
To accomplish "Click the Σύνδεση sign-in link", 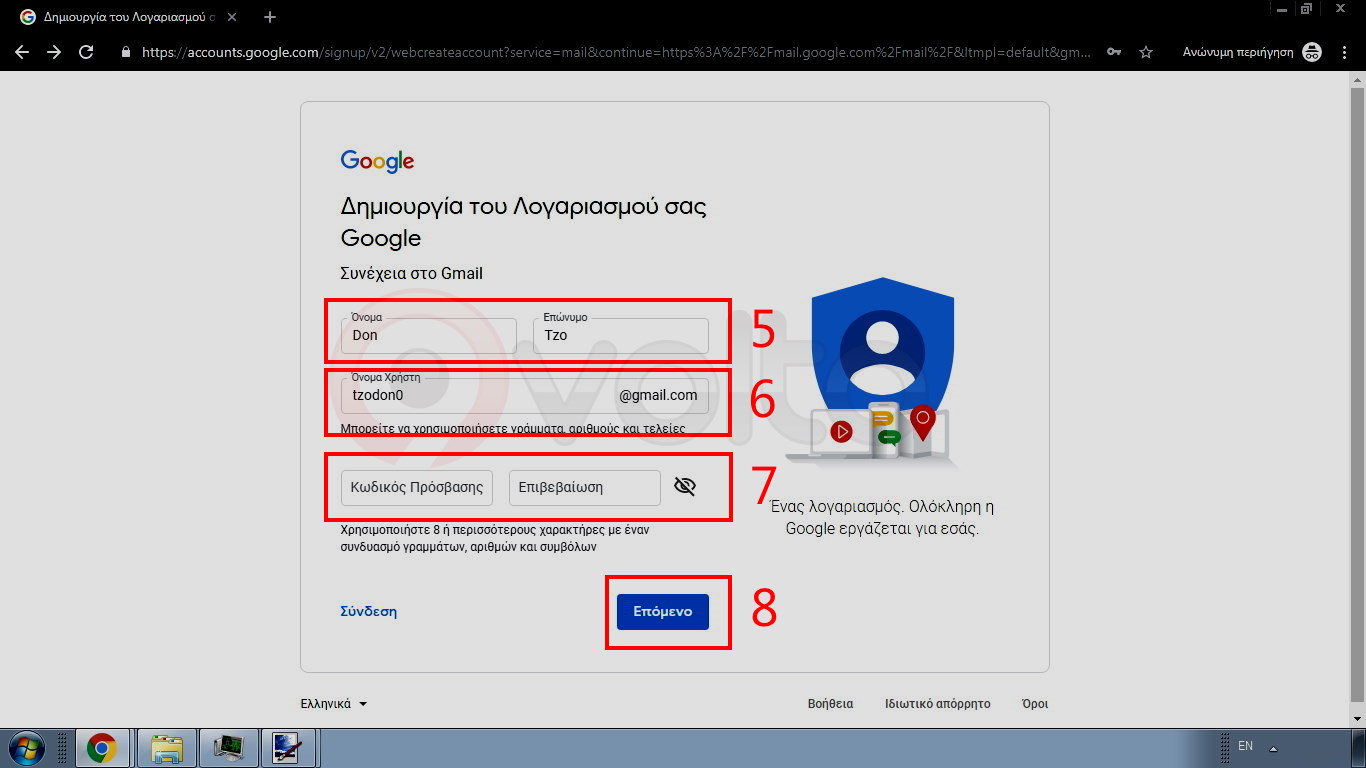I will tap(369, 611).
